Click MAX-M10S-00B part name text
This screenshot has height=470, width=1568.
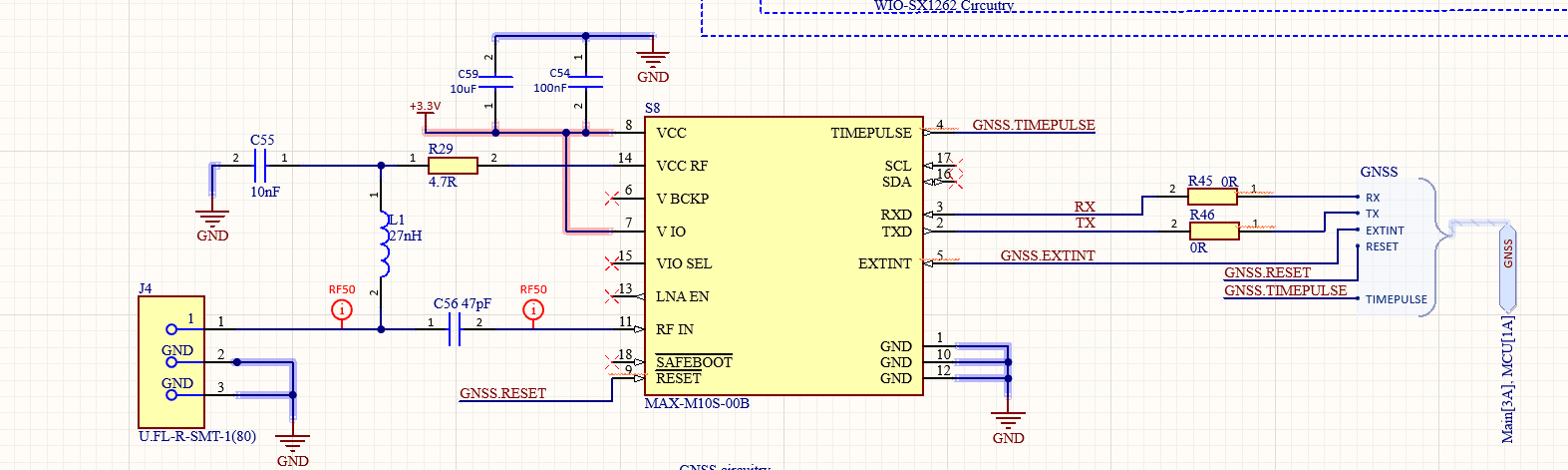tap(697, 403)
